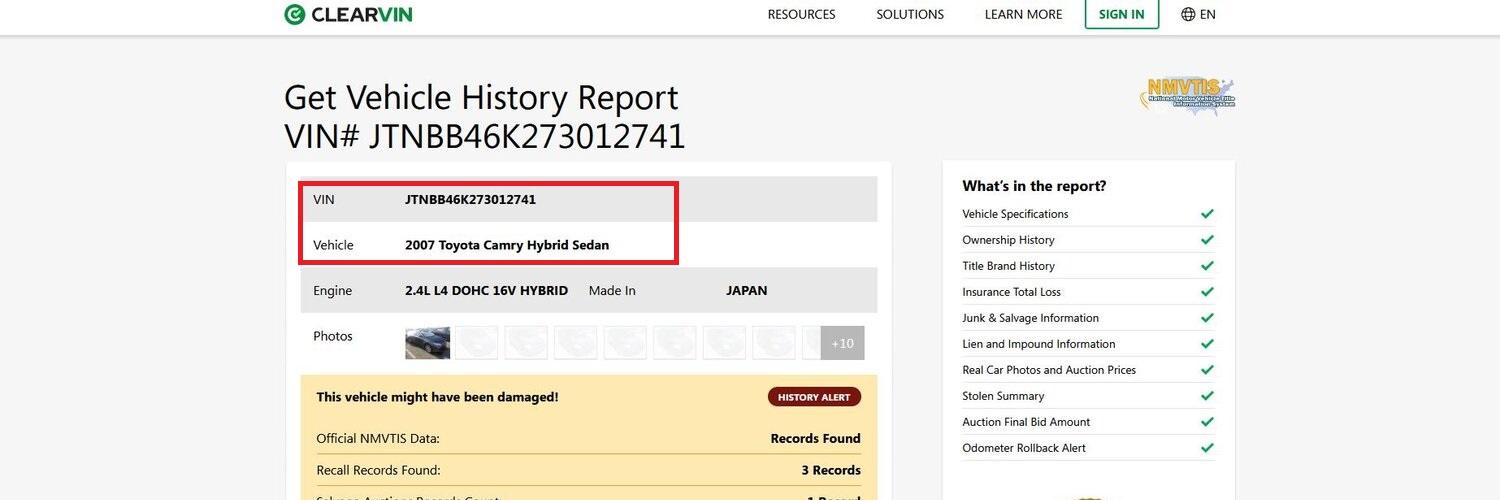Click the HISTORY ALERT badge
Screen dimensions: 1500x500
(x=814, y=397)
